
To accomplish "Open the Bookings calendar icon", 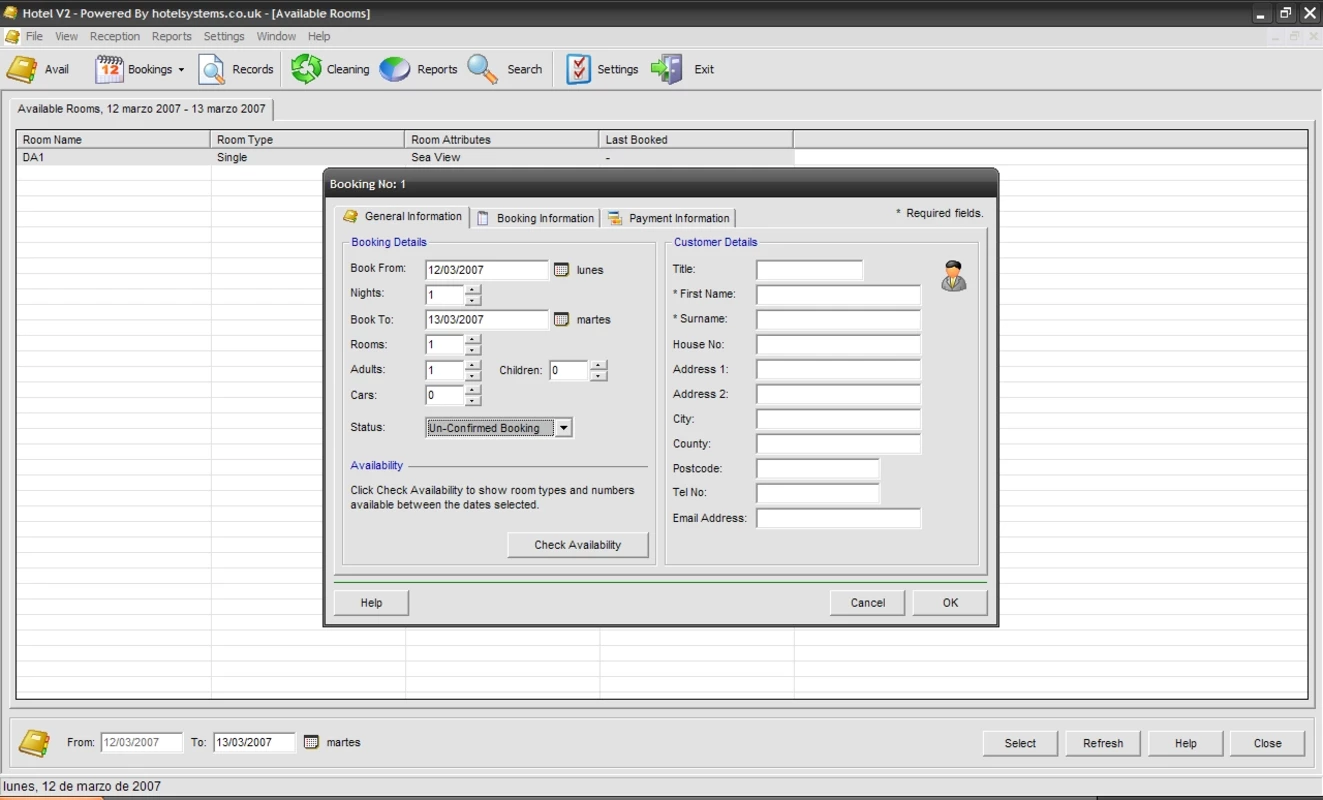I will [x=109, y=69].
